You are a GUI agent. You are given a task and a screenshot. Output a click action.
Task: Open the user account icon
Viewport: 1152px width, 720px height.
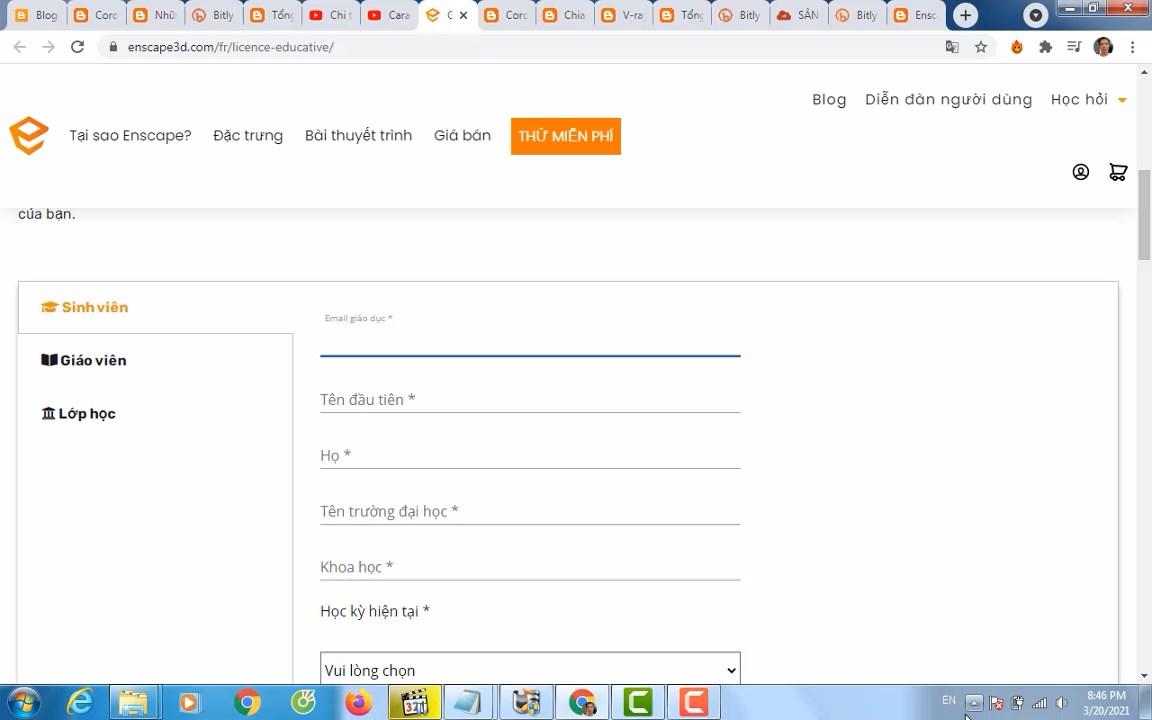(1081, 172)
